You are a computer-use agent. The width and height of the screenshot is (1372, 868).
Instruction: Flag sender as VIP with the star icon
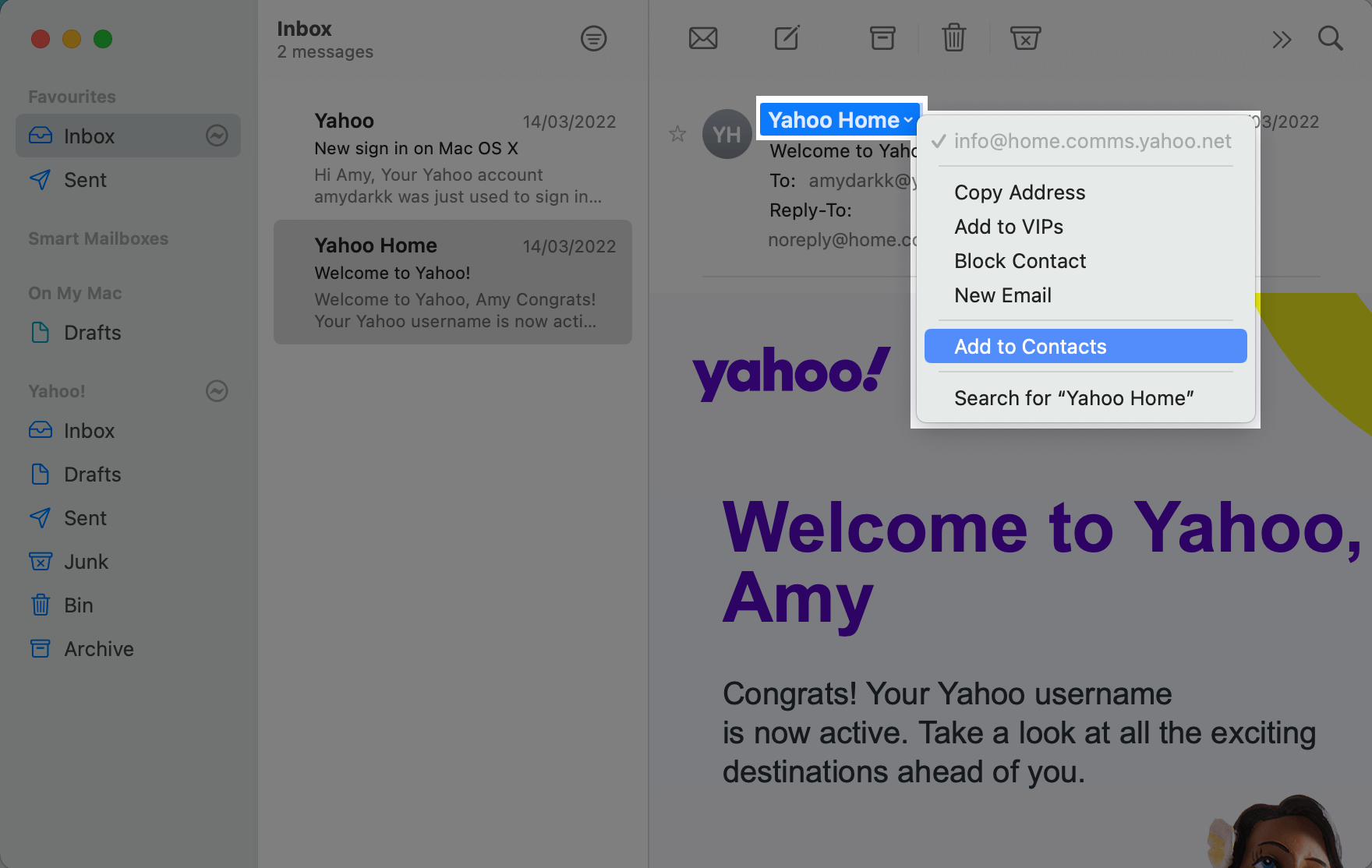tap(677, 134)
